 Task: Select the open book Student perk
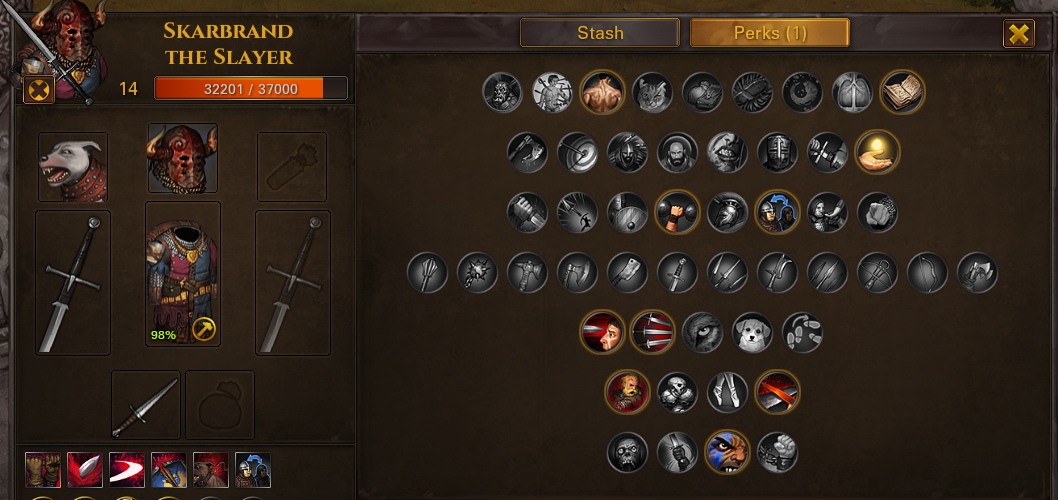pyautogui.click(x=902, y=92)
